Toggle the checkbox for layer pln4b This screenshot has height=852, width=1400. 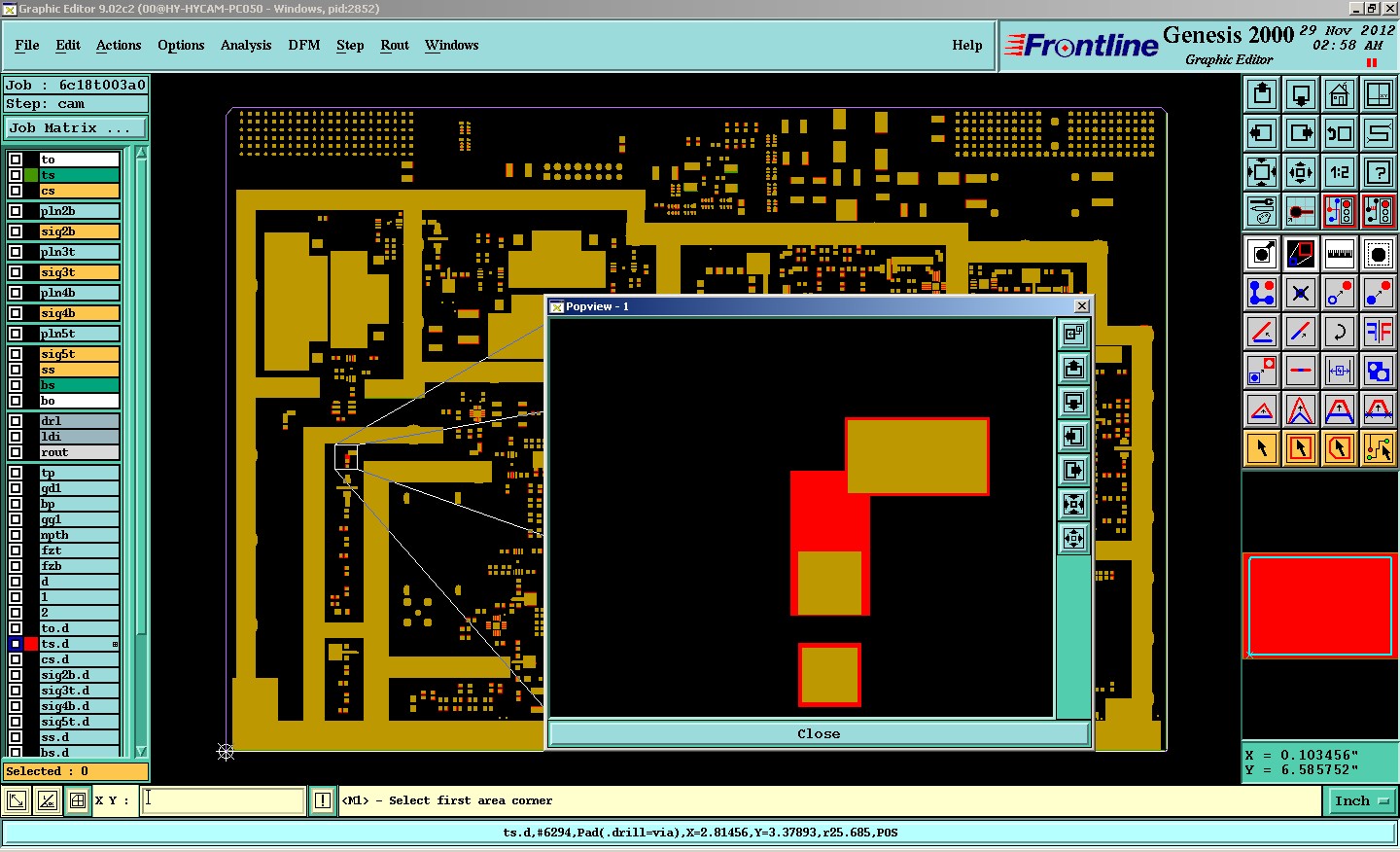click(x=16, y=293)
